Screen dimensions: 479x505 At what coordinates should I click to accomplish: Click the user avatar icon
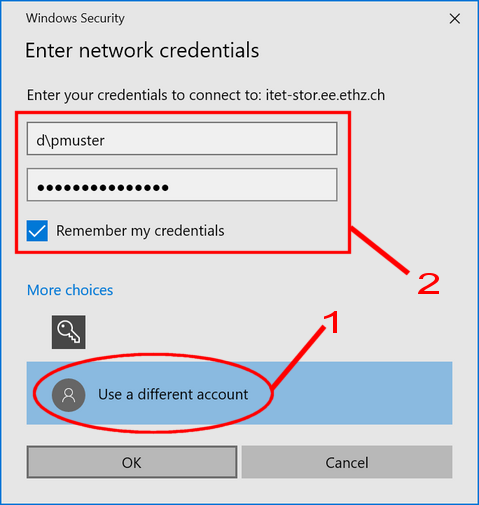tap(69, 395)
